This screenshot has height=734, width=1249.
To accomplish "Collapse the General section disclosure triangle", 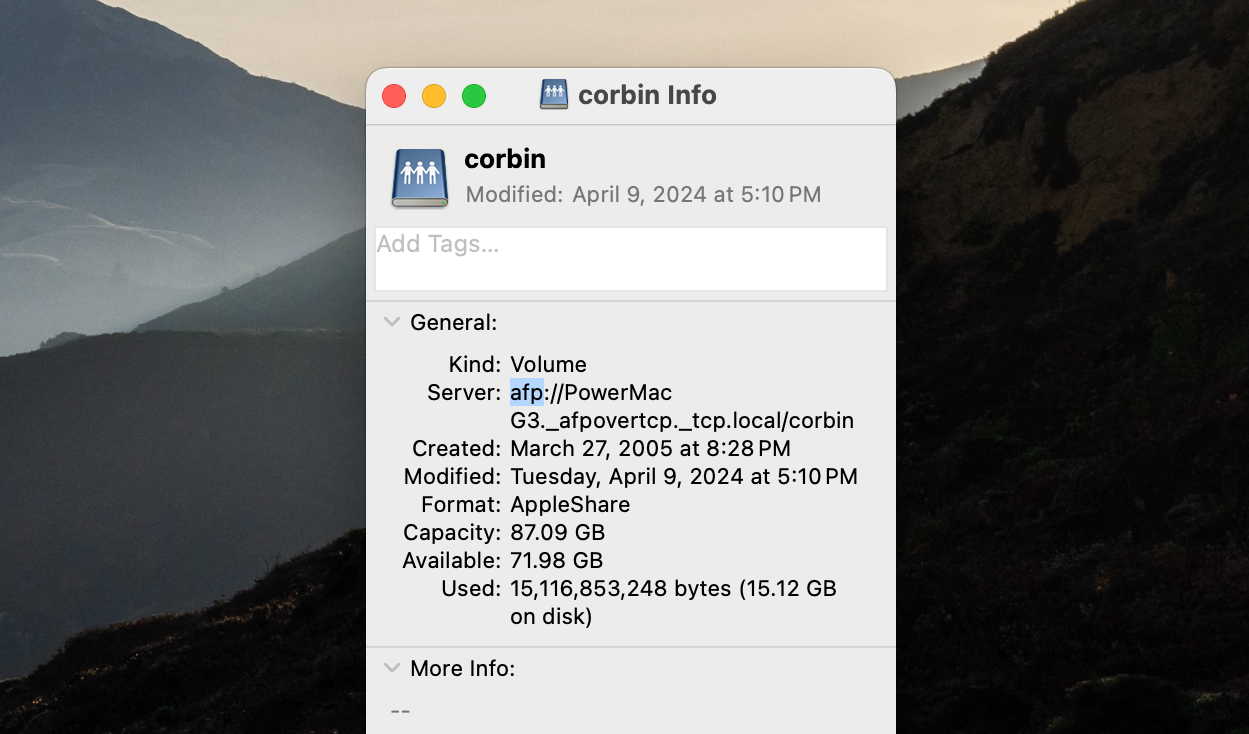I will [390, 322].
